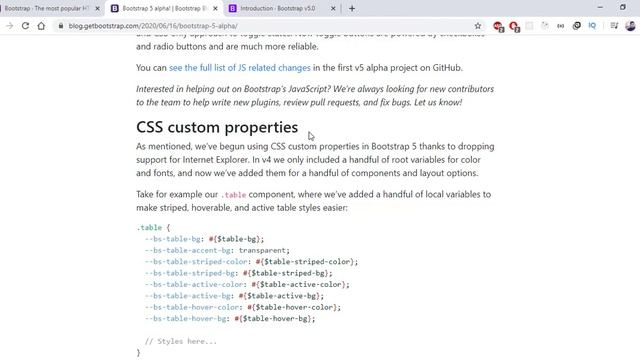
Task: Click the --bs-table-hover-bg code line
Action: [x=230, y=319]
